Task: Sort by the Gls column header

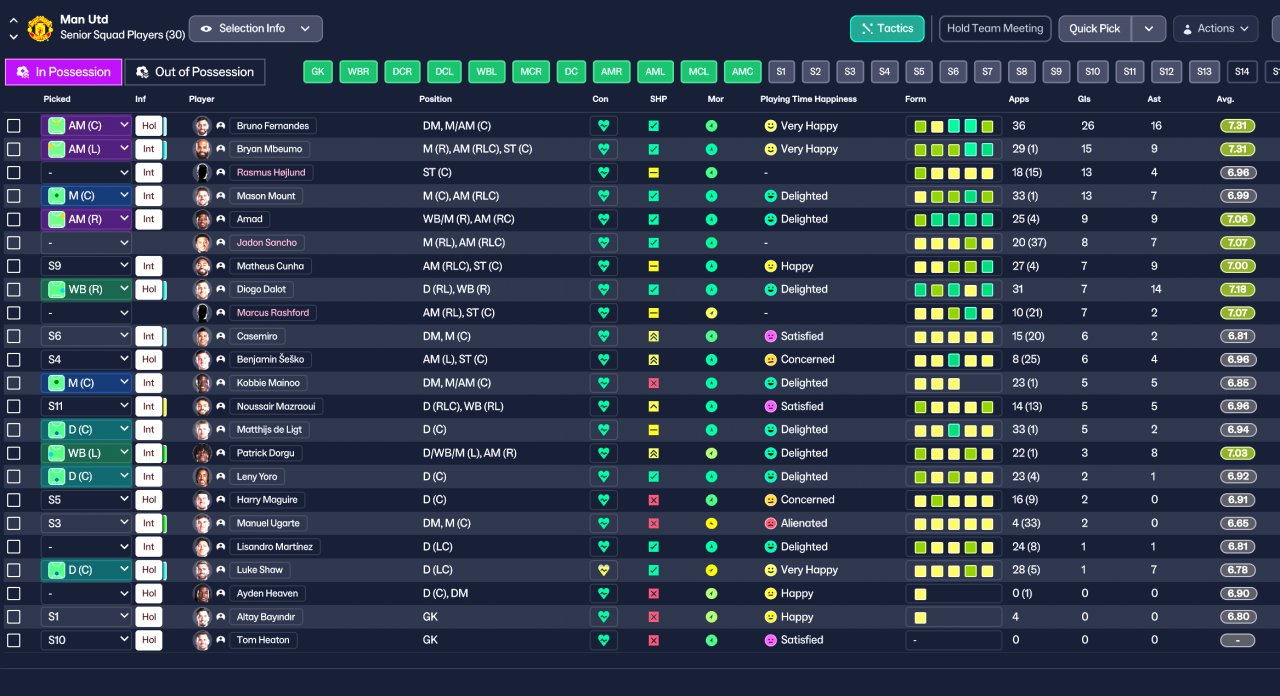Action: [1084, 99]
